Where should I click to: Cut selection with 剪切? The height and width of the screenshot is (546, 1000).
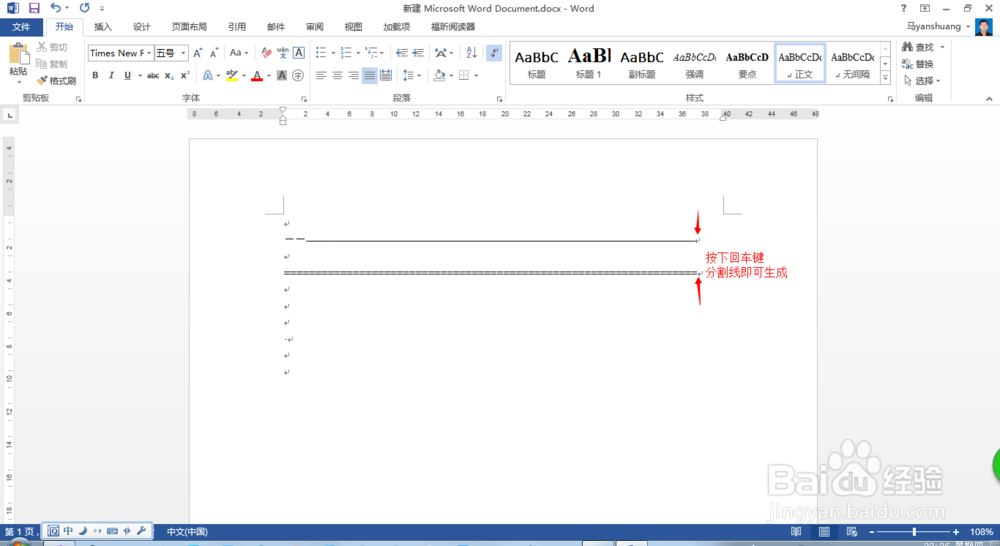click(x=52, y=47)
